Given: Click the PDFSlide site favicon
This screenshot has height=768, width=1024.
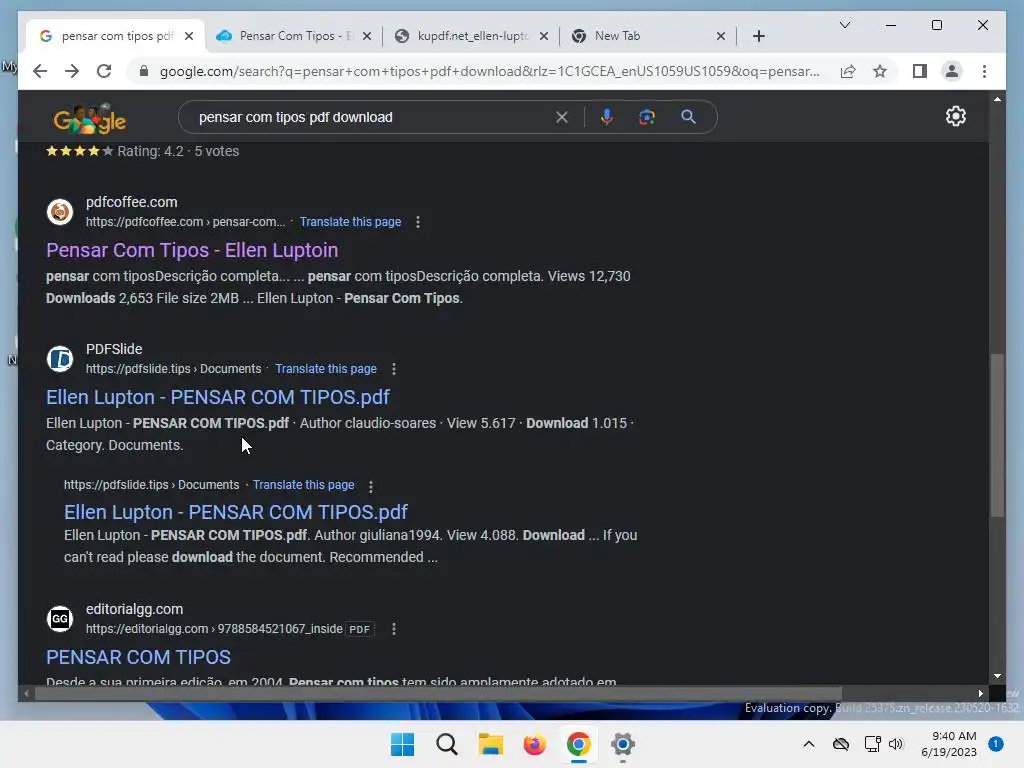Looking at the screenshot, I should (x=60, y=359).
